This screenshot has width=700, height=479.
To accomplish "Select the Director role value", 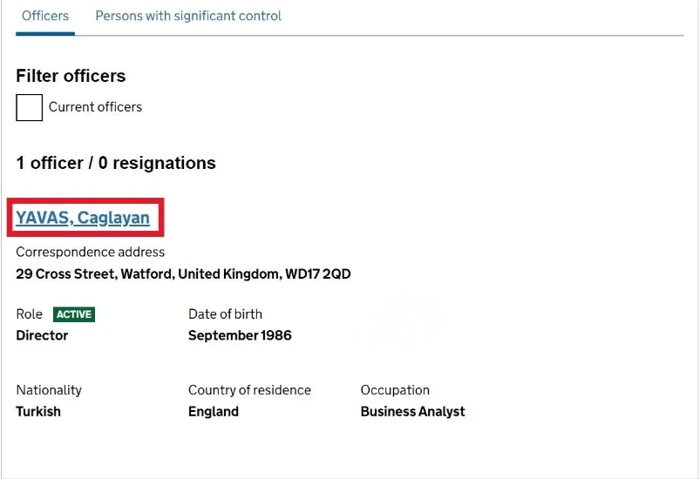I will click(42, 336).
